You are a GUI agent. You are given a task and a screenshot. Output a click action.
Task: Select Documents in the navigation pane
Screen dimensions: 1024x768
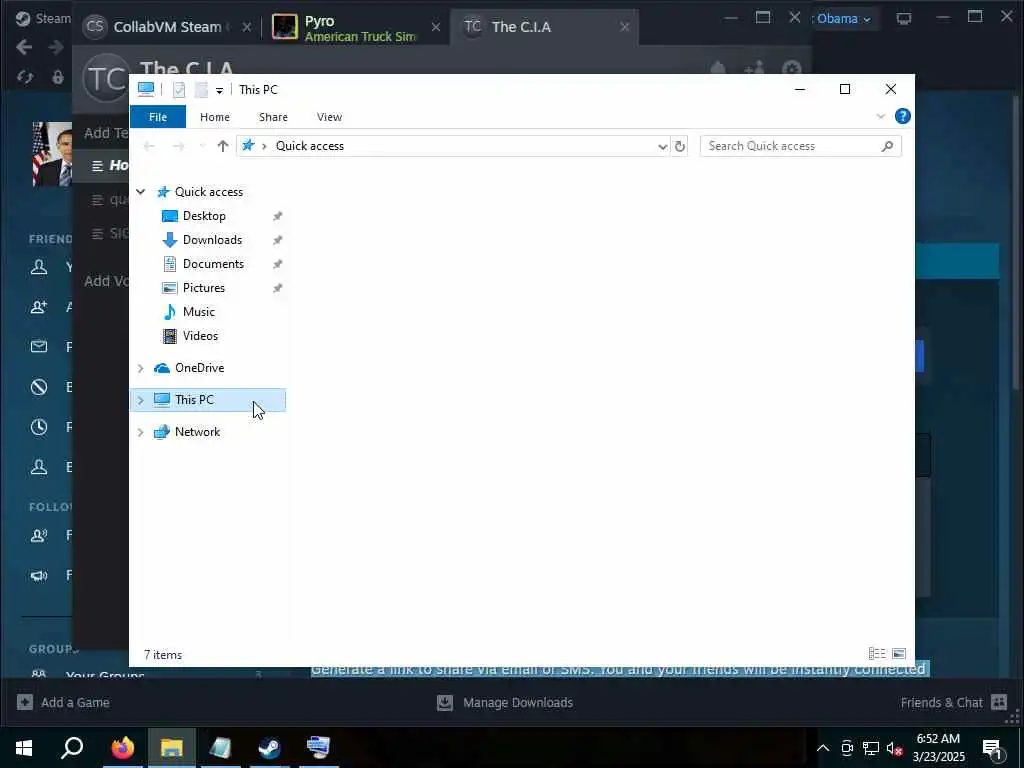click(213, 264)
